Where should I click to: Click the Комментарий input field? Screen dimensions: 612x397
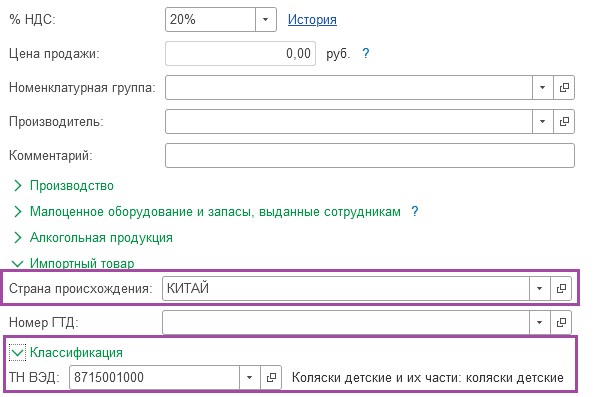370,155
